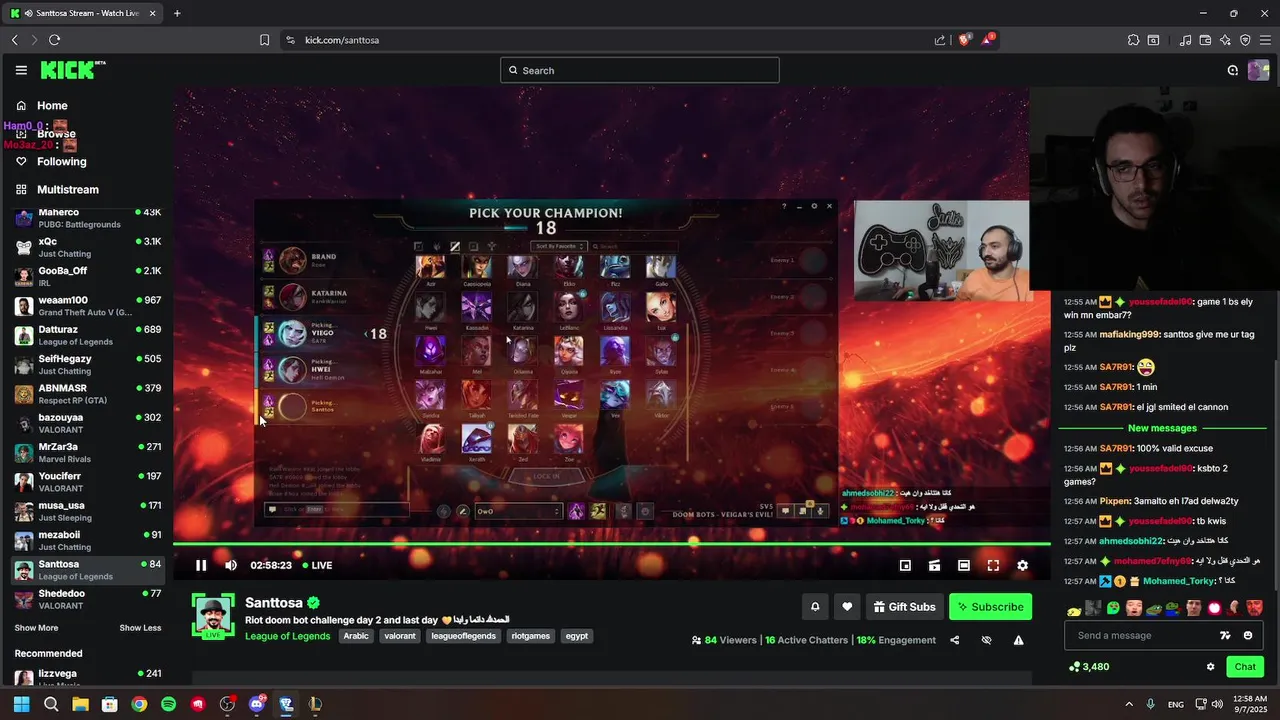Open the mini player view
Screen dimensions: 1280x720
[x=905, y=565]
